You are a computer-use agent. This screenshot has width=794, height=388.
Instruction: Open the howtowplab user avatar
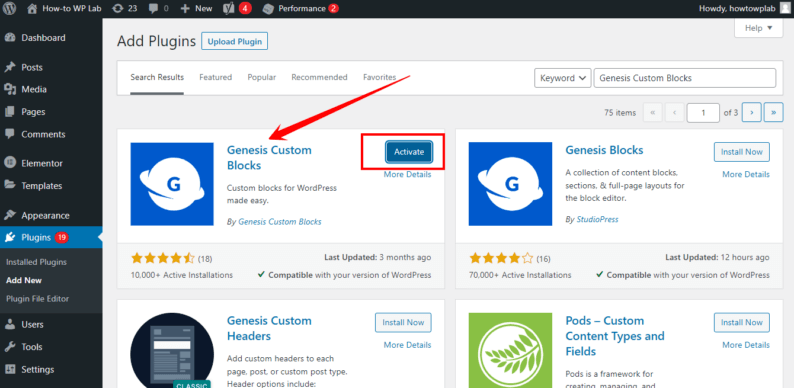coord(784,8)
